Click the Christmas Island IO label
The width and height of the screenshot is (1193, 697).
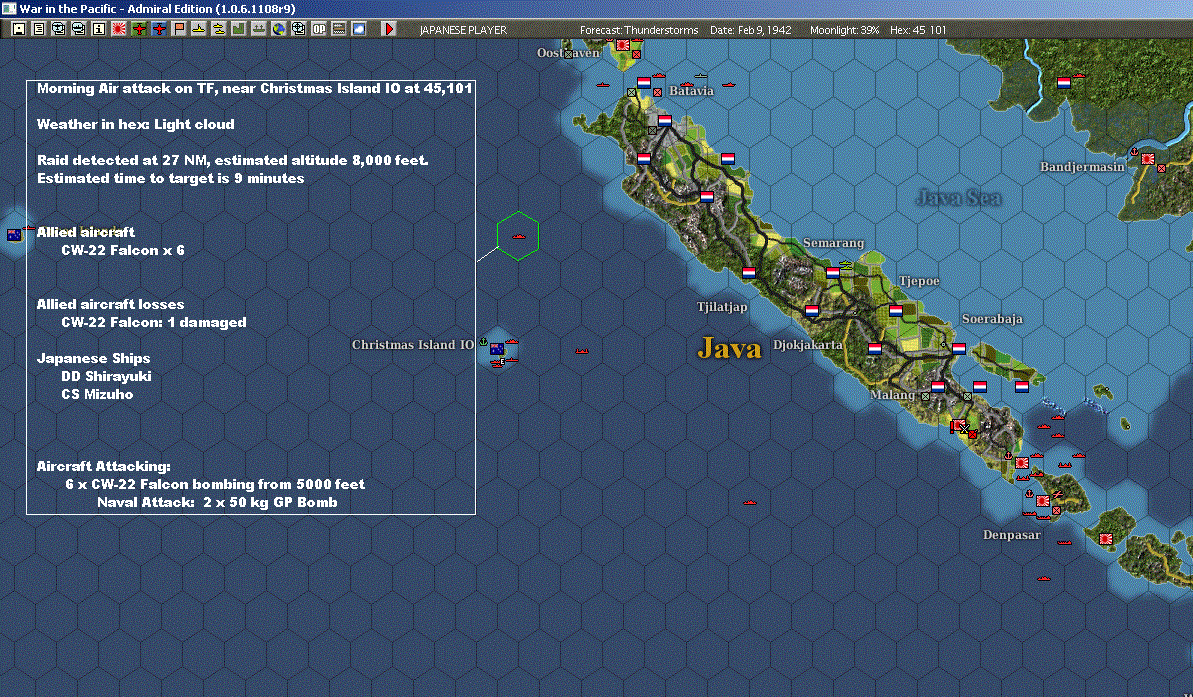tap(413, 345)
